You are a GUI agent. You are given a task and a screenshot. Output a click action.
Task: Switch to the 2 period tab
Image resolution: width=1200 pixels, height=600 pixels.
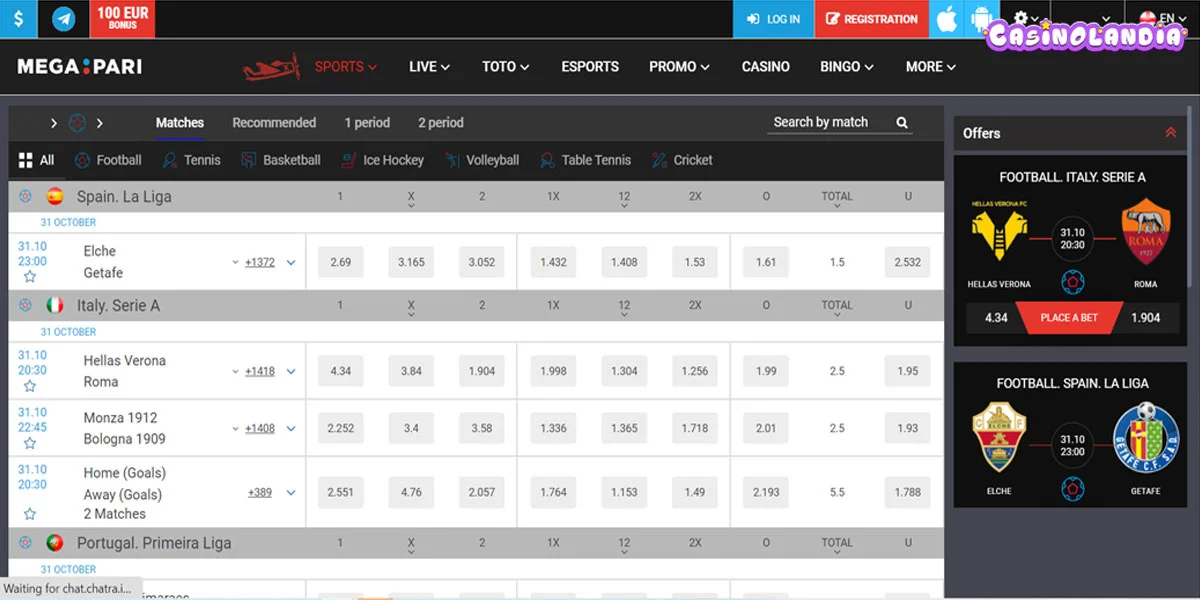pyautogui.click(x=441, y=123)
